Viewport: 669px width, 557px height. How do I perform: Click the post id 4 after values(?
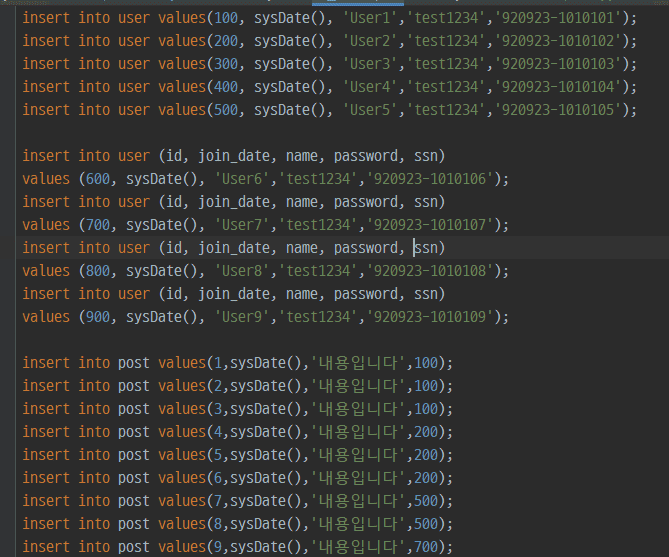218,432
